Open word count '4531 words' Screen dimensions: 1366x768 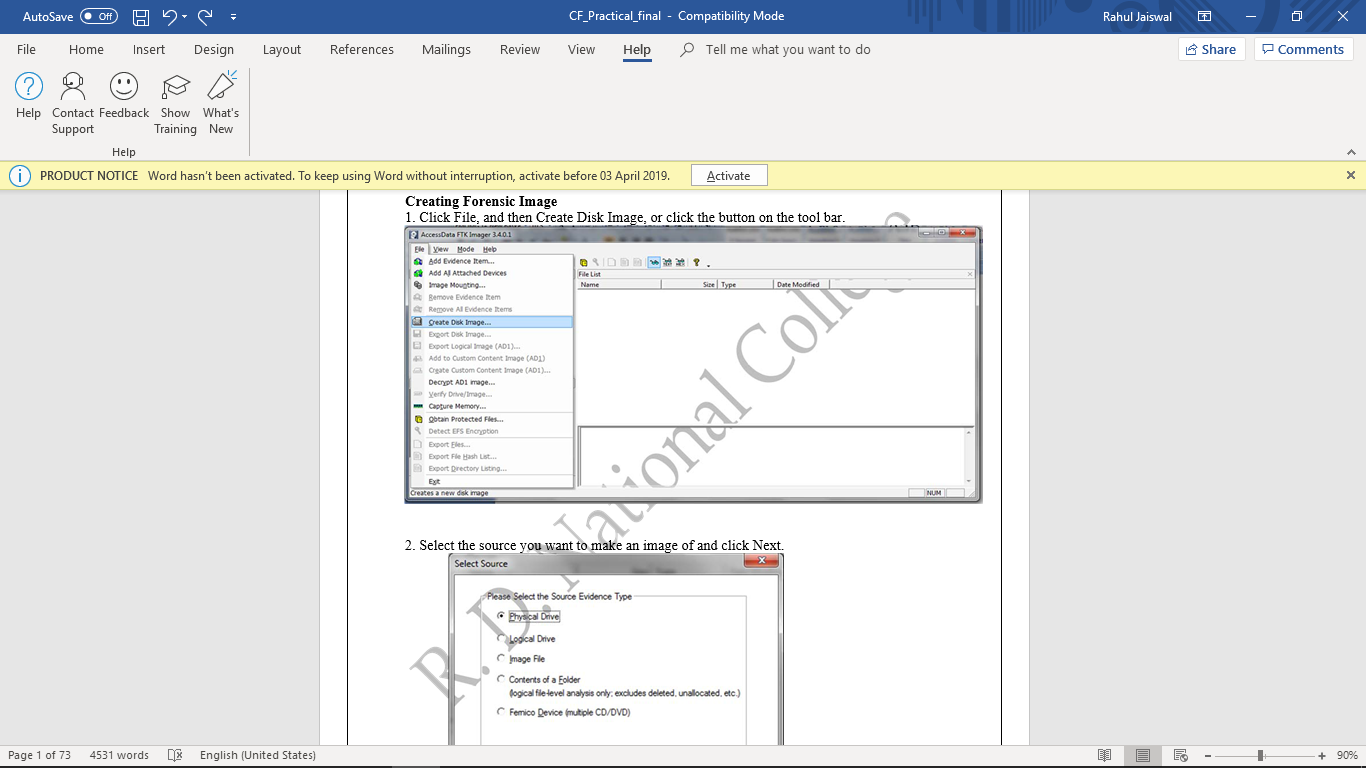coord(119,755)
